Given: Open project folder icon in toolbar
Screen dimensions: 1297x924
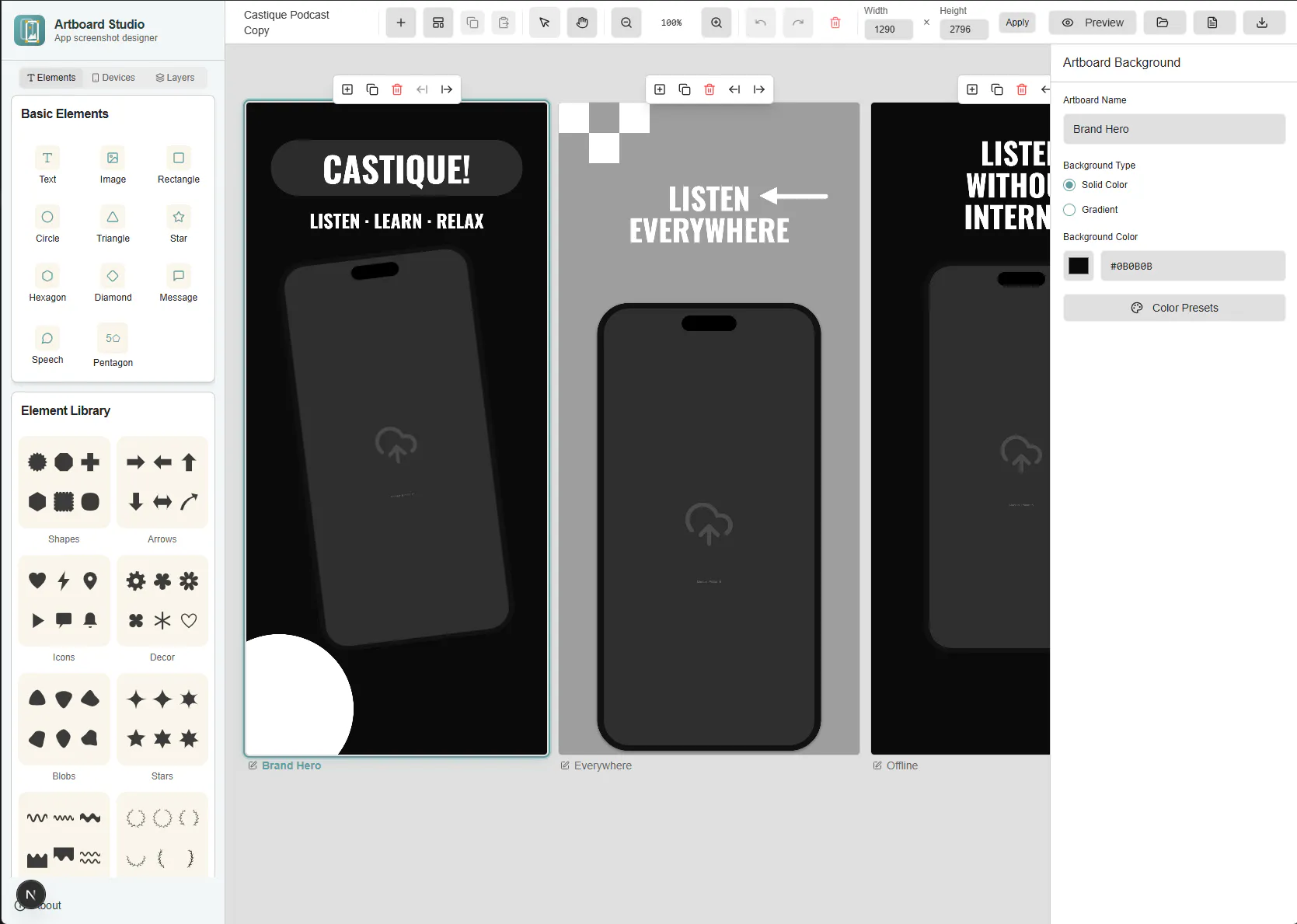Looking at the screenshot, I should (1163, 23).
